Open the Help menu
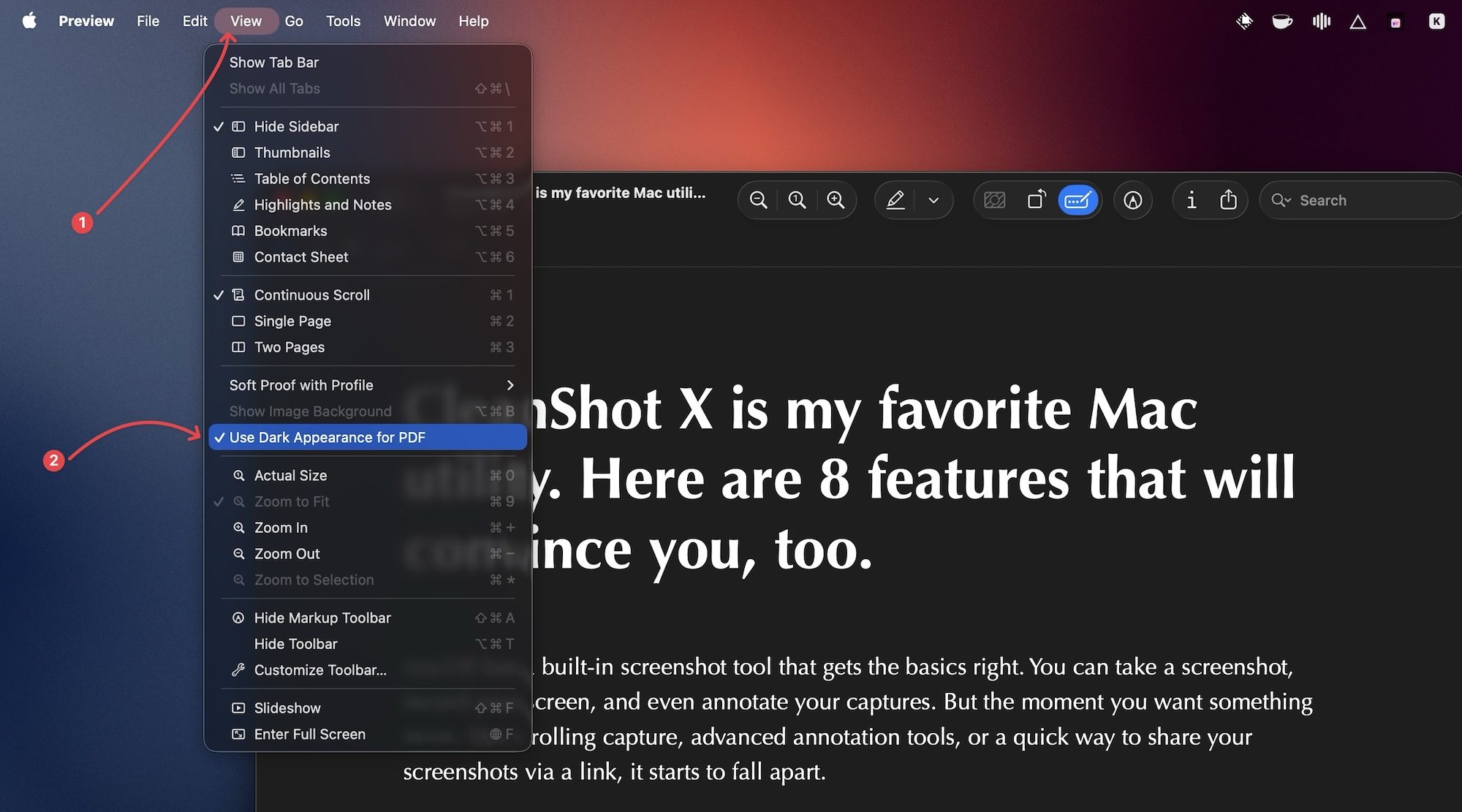 click(474, 21)
